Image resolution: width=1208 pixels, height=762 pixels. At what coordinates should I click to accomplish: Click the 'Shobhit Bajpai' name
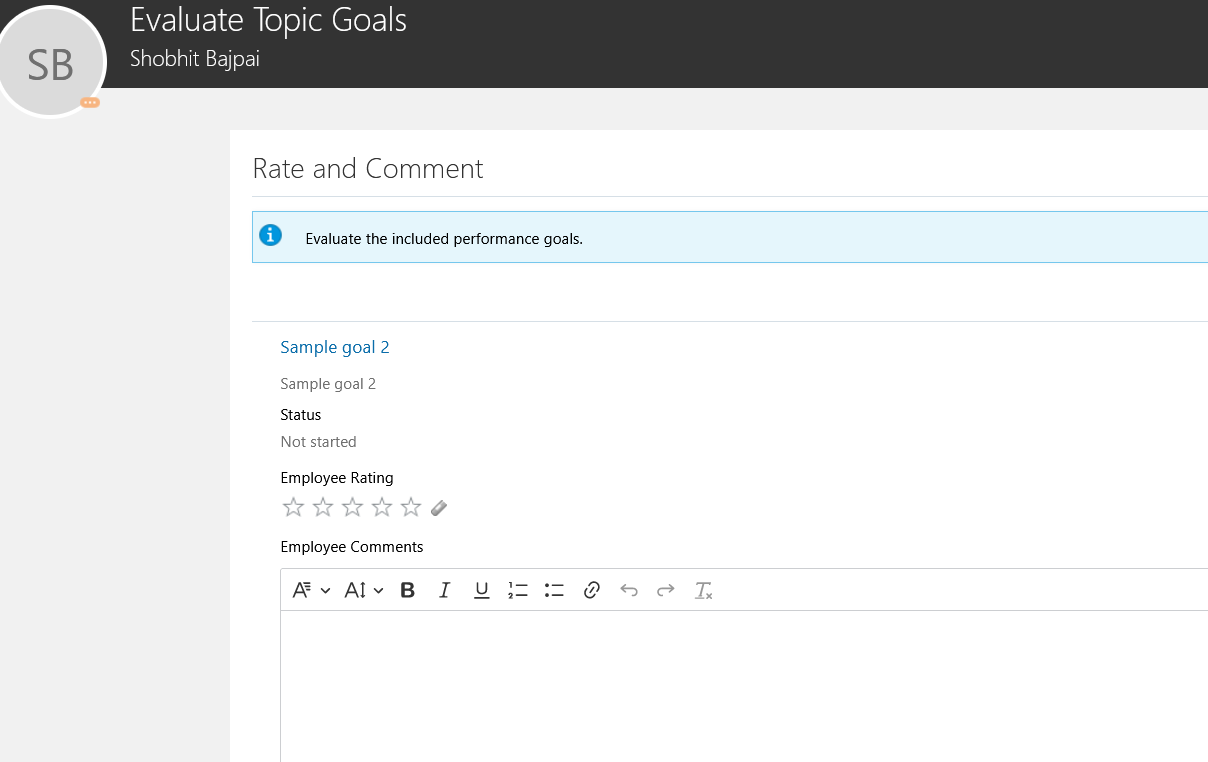195,59
